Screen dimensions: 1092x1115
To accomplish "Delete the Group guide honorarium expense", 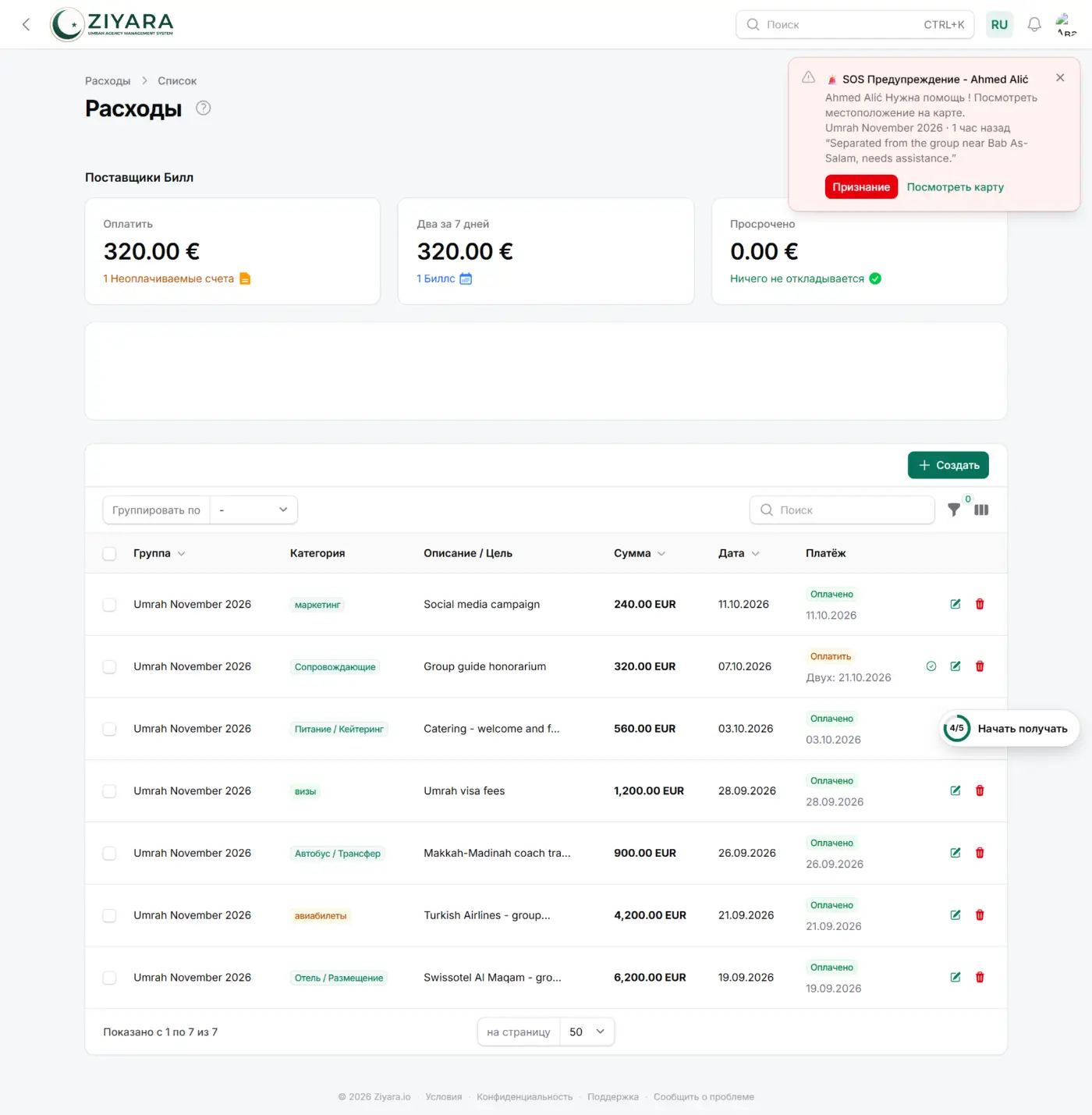I will tap(980, 666).
